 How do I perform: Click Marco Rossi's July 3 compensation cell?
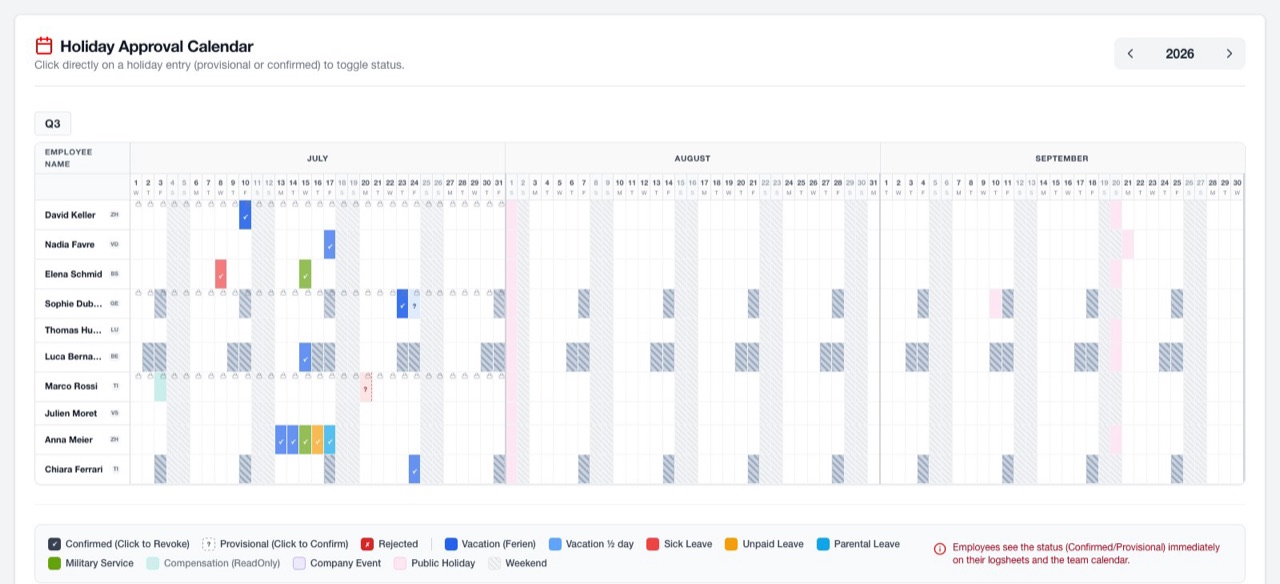(160, 387)
